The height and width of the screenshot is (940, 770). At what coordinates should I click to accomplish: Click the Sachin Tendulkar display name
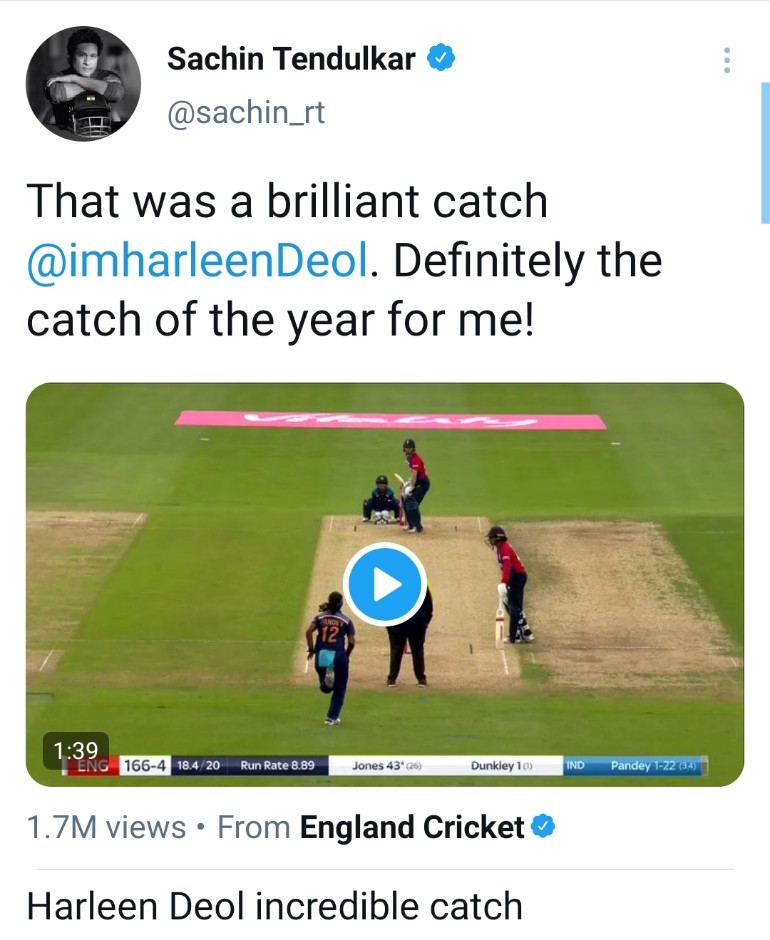(x=291, y=59)
